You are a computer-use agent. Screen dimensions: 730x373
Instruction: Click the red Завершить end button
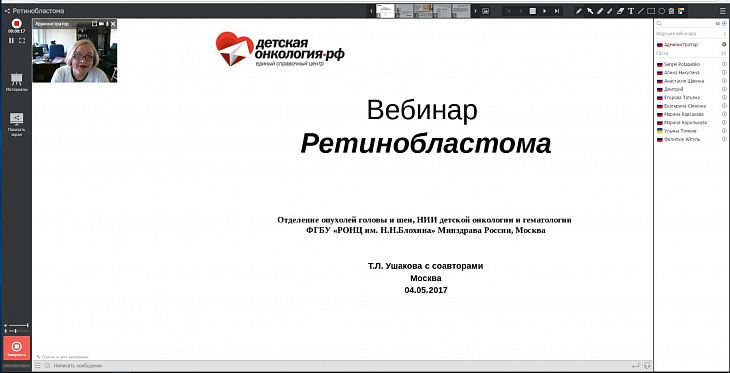tap(17, 348)
